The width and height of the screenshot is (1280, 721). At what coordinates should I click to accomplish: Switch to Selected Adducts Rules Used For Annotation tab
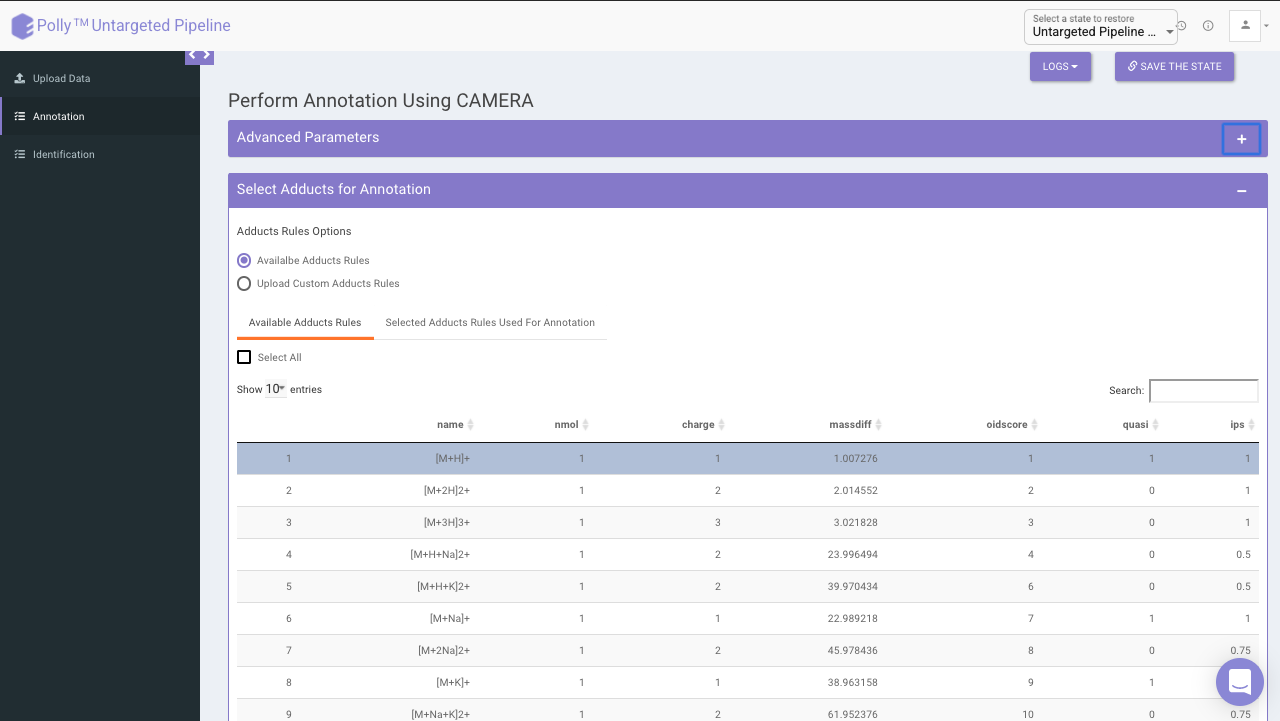490,322
